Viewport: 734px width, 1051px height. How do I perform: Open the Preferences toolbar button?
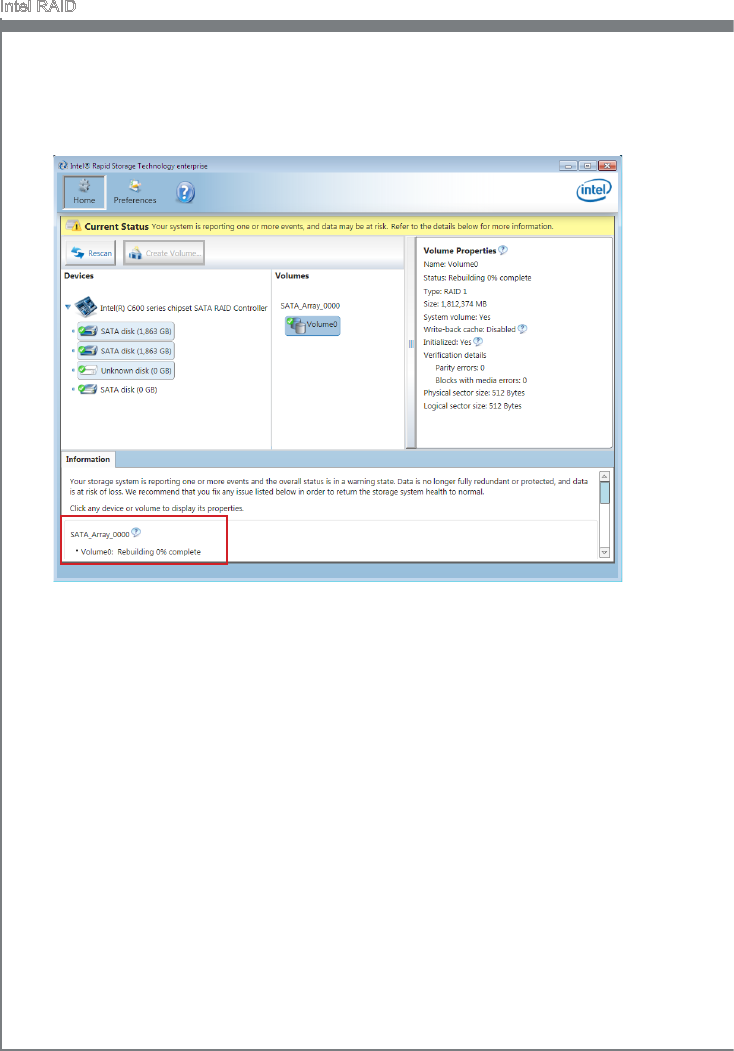[135, 192]
